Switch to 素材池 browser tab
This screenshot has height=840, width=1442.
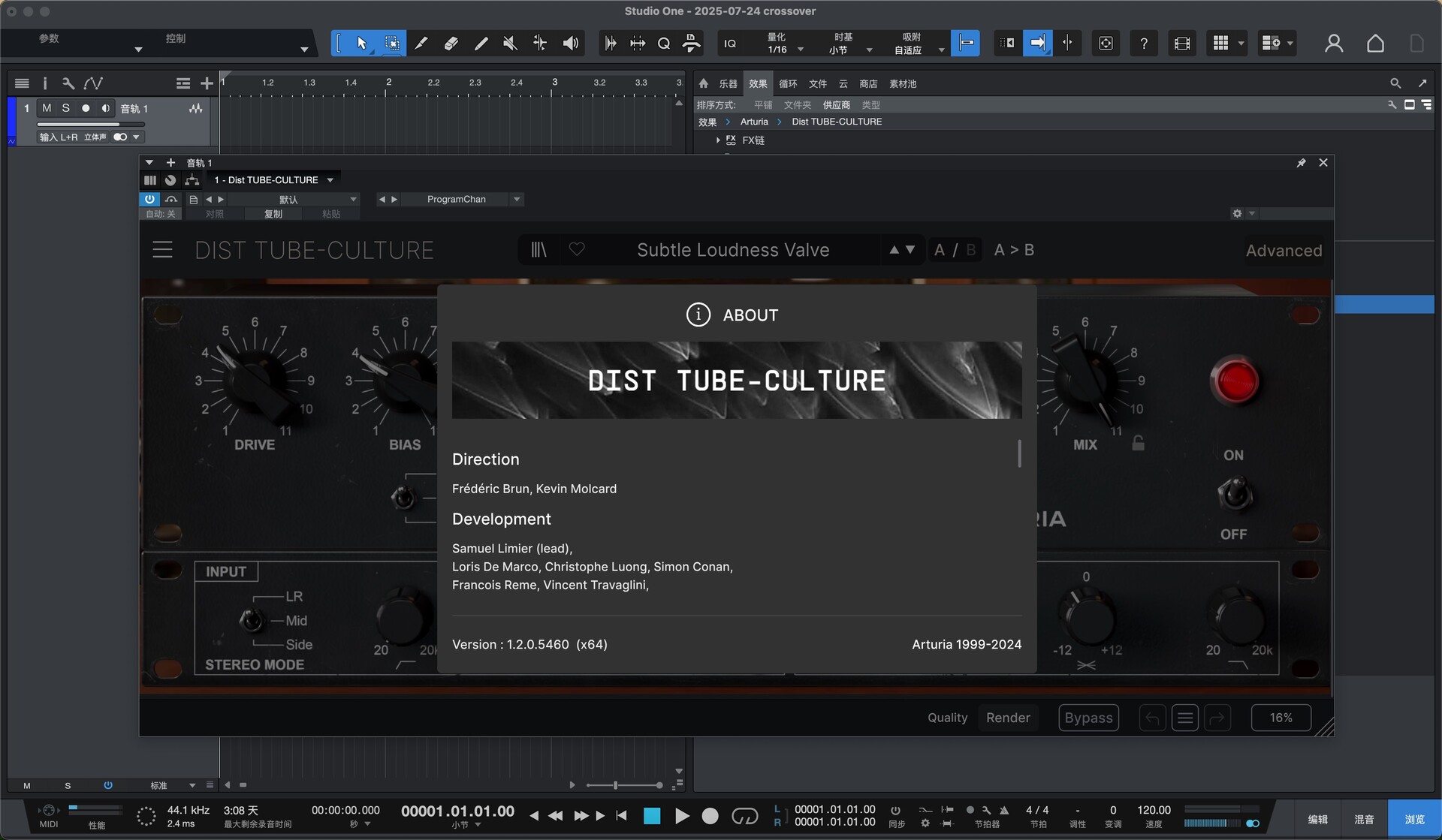point(903,84)
